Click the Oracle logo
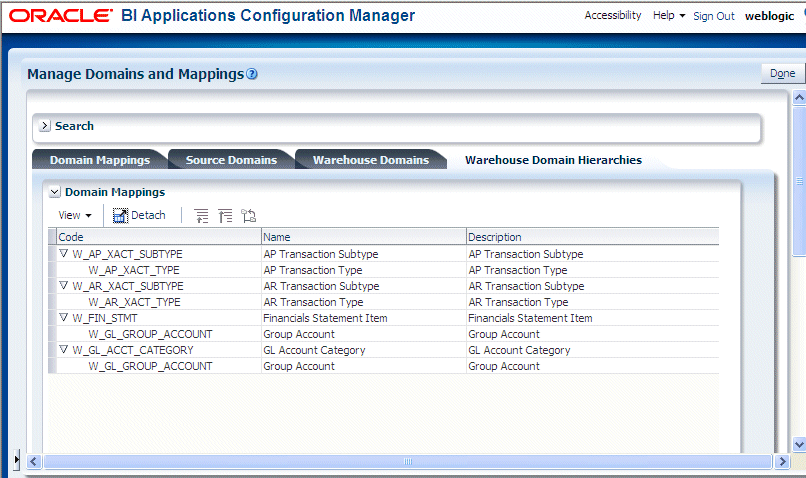 coord(61,16)
